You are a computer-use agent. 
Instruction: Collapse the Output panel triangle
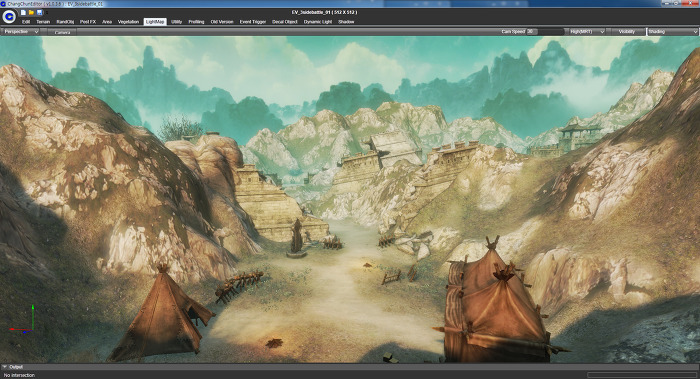pos(4,367)
